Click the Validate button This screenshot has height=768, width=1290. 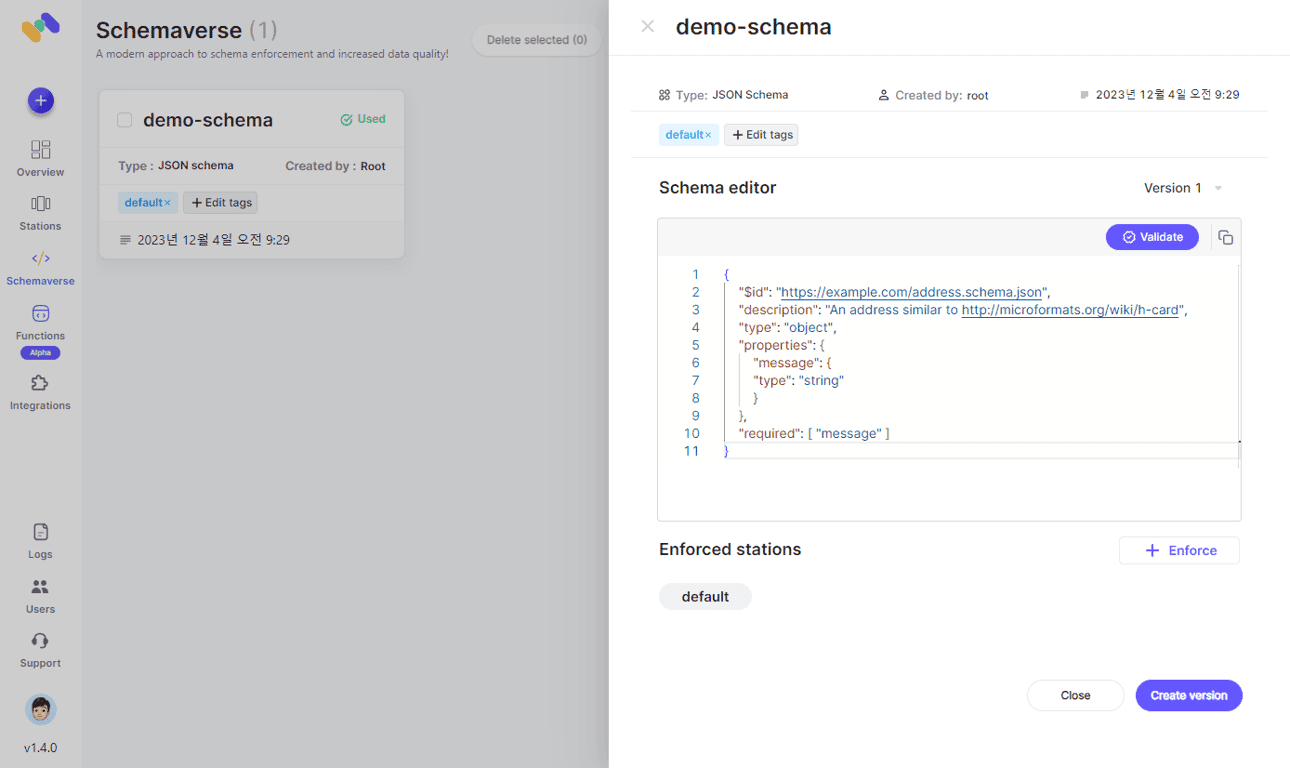(x=1152, y=237)
